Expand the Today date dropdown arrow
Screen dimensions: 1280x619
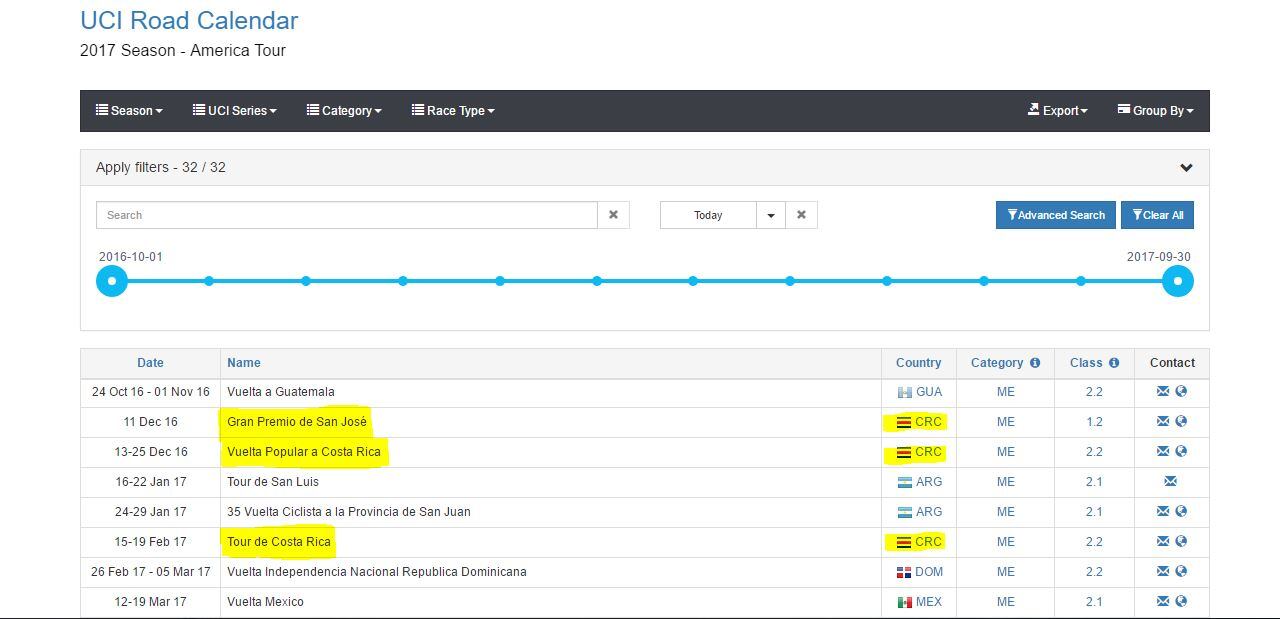770,215
